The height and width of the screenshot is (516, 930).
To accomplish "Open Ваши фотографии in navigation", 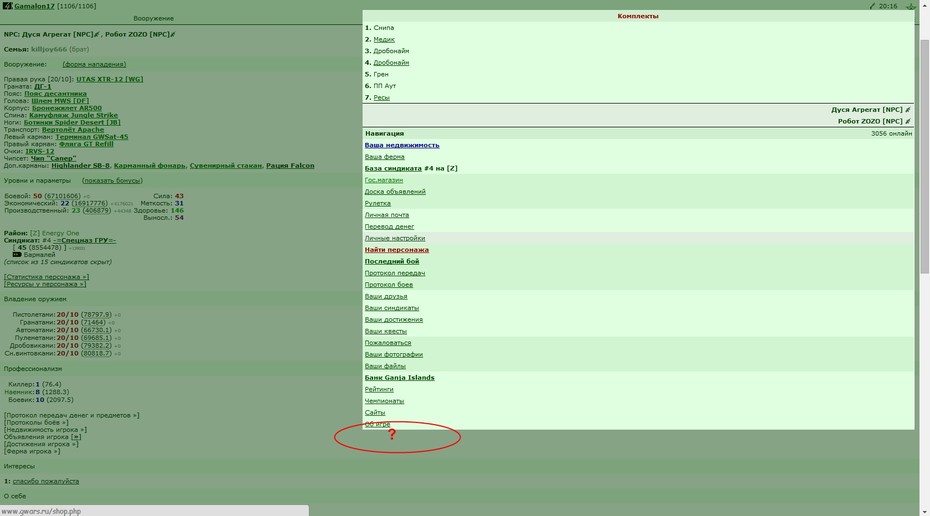I will pyautogui.click(x=394, y=355).
